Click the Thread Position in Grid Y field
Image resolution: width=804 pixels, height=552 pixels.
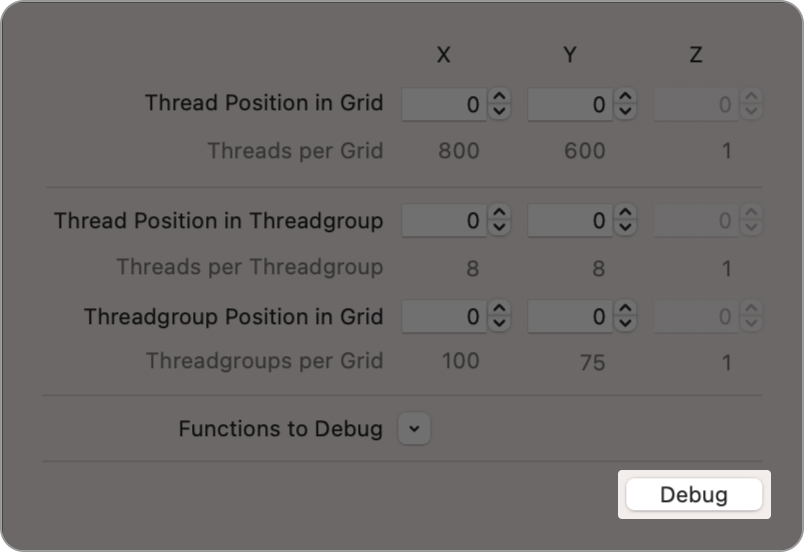(x=569, y=104)
